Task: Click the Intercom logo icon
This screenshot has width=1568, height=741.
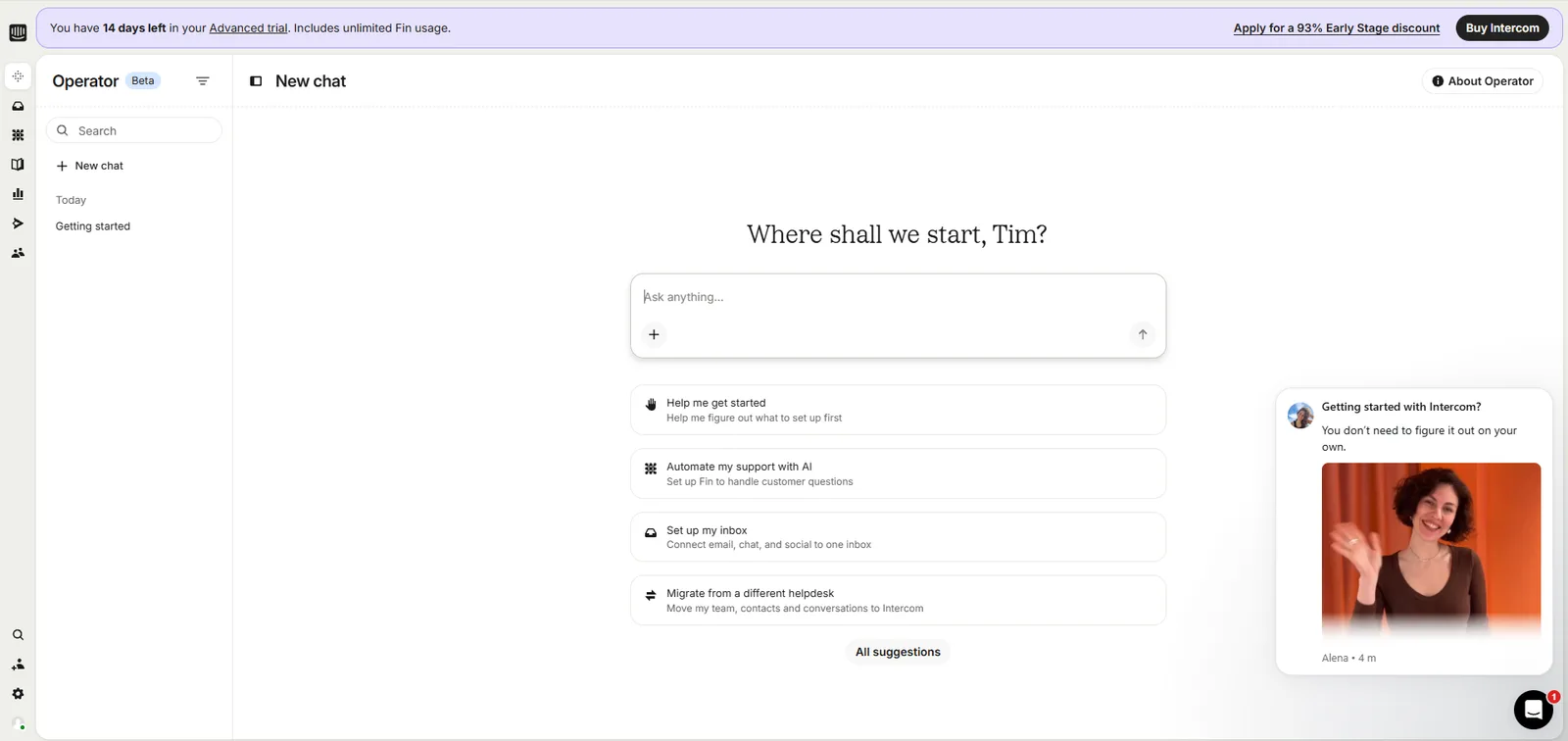Action: click(18, 32)
